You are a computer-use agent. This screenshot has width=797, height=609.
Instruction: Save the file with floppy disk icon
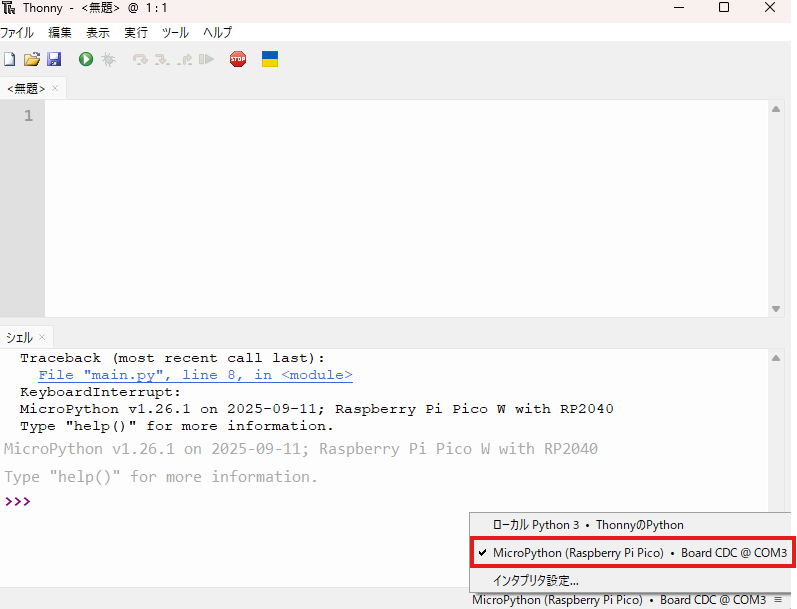click(x=54, y=59)
